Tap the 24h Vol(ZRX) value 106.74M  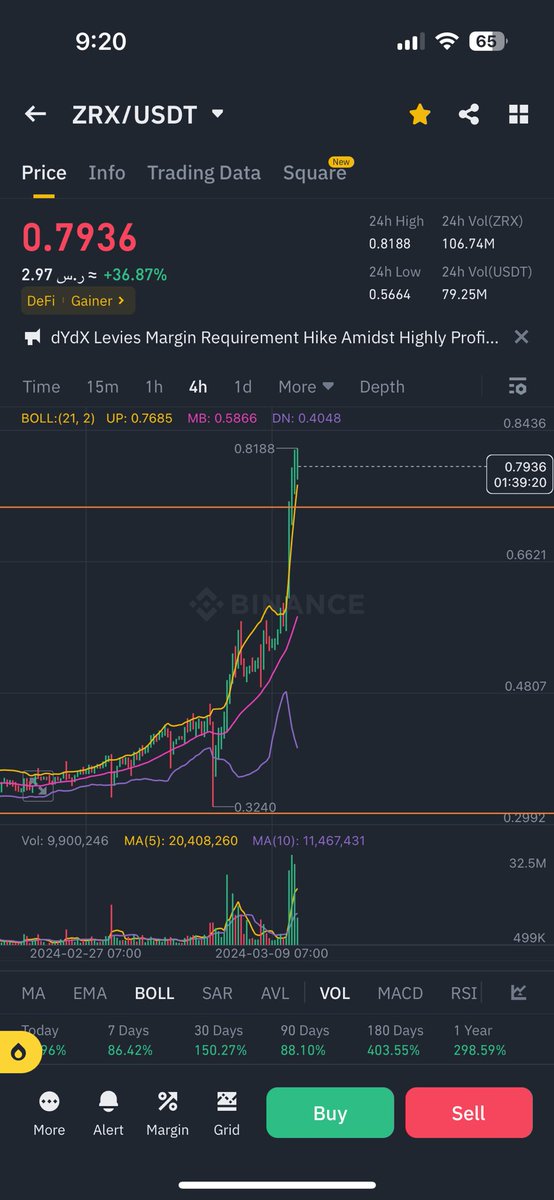tap(466, 243)
